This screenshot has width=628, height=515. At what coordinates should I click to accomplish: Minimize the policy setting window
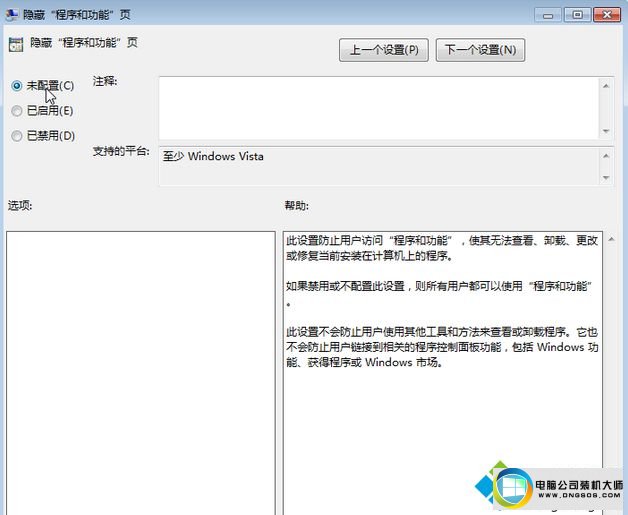[x=548, y=15]
